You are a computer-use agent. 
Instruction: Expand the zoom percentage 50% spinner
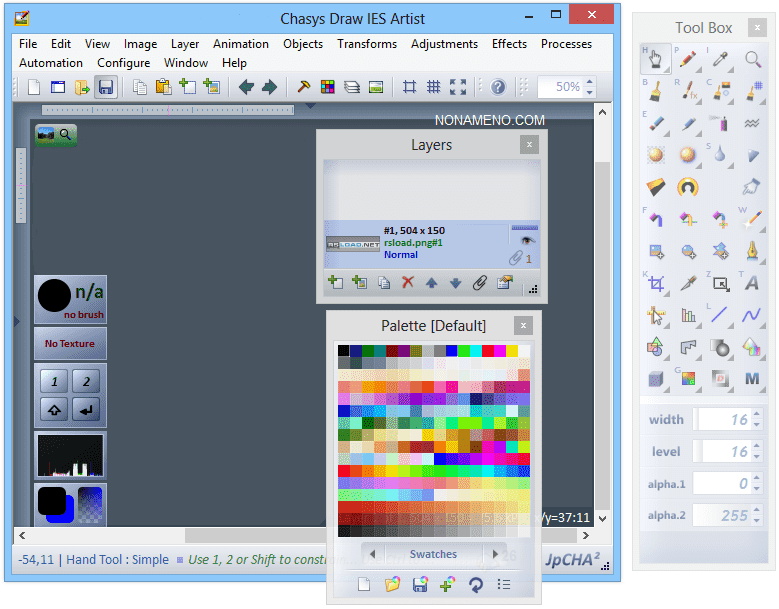[x=589, y=87]
